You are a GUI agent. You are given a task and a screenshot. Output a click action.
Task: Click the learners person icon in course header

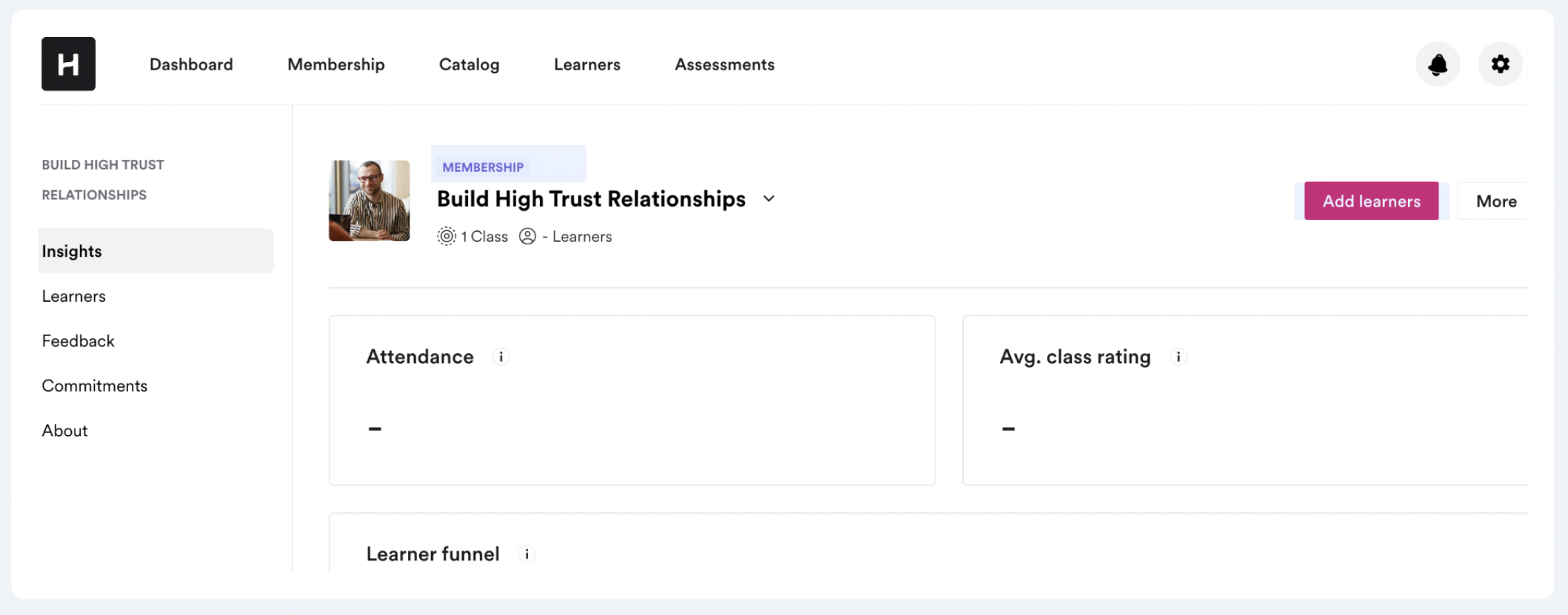tap(527, 236)
